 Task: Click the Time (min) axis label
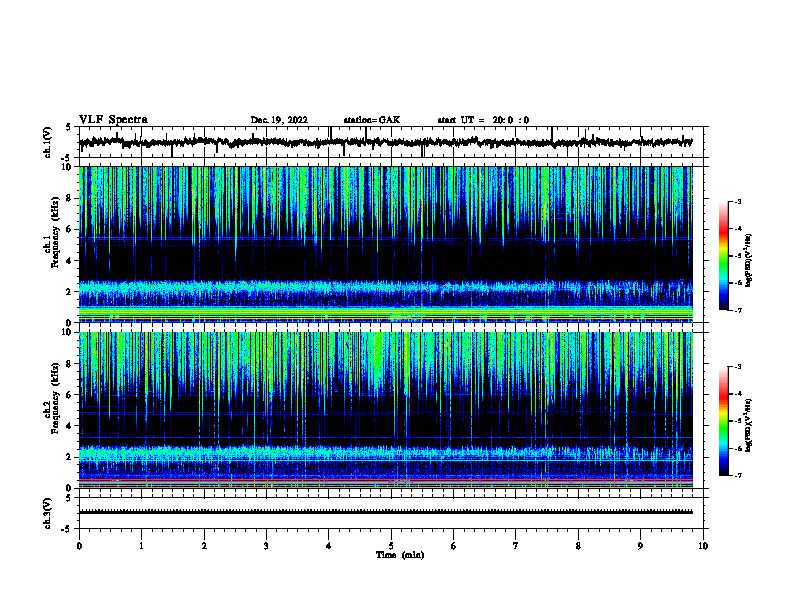coord(400,555)
